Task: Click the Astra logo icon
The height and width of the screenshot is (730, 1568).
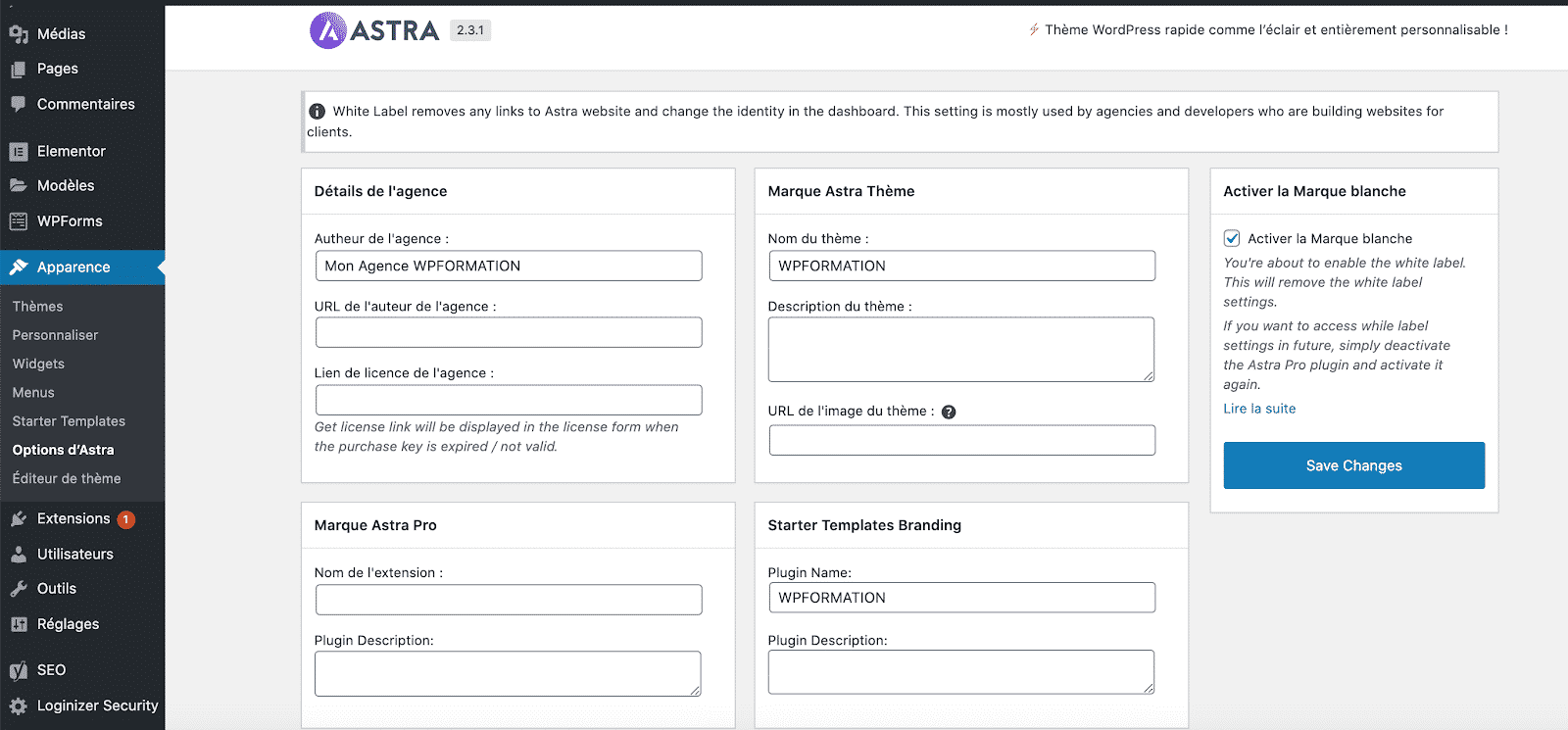Action: [x=328, y=30]
